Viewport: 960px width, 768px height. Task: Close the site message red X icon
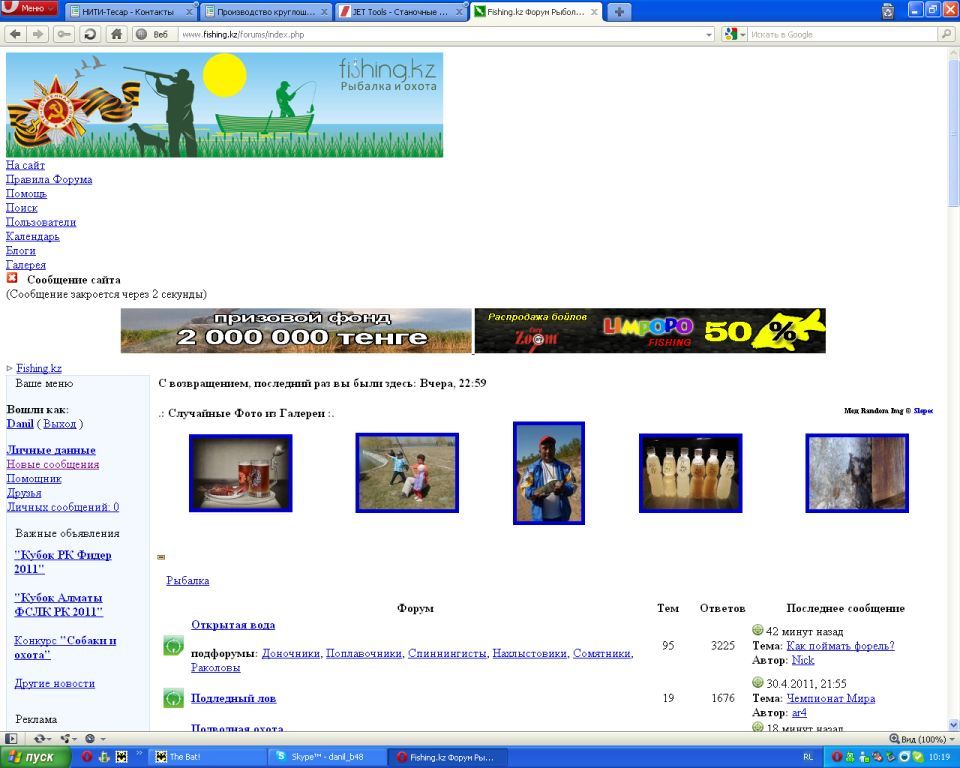click(12, 278)
